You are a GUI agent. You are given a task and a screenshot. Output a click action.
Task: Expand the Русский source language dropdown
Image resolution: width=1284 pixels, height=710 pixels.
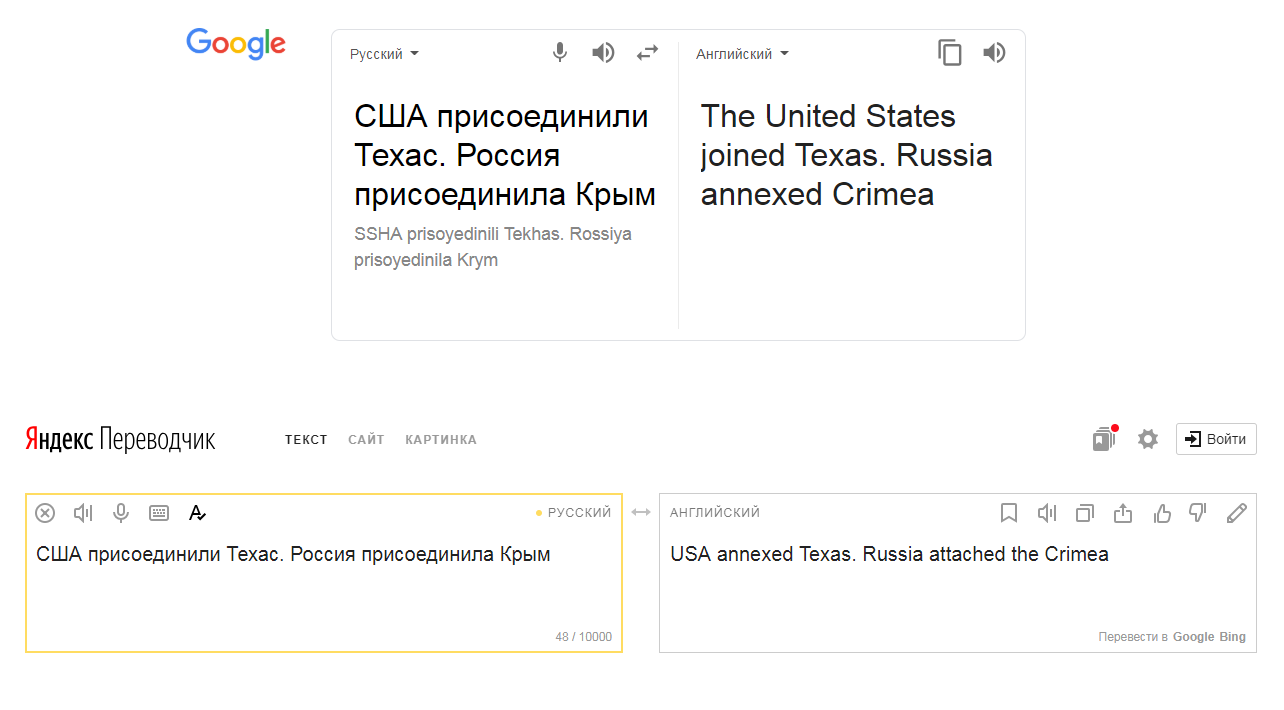click(x=384, y=54)
